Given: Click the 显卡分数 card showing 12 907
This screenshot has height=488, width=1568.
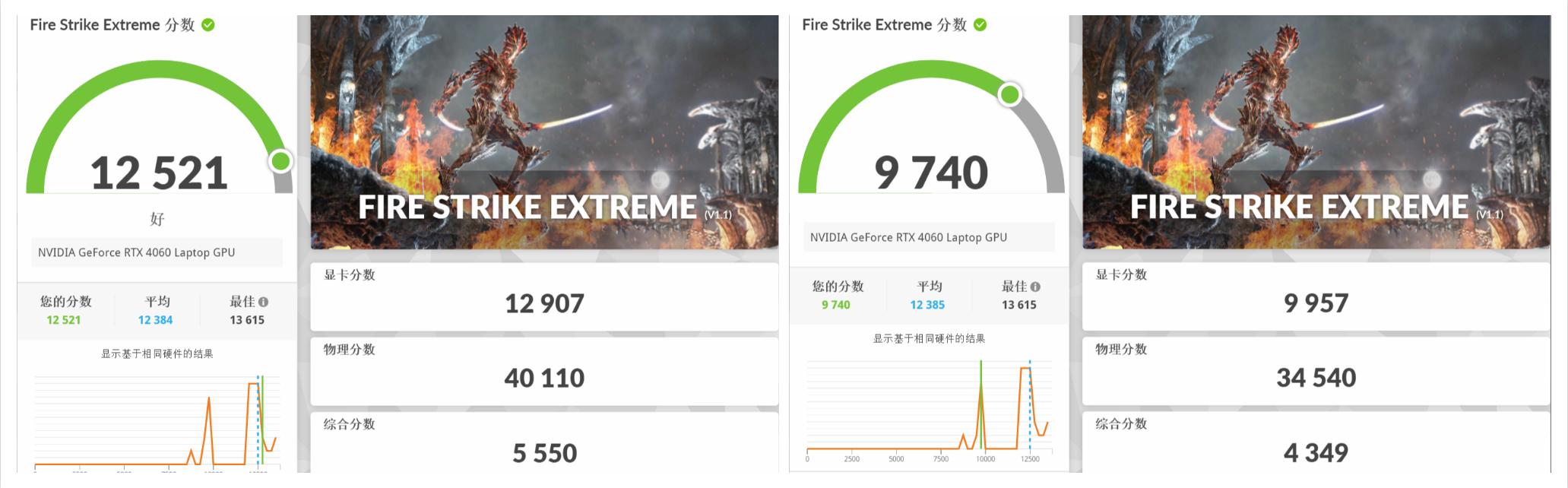Looking at the screenshot, I should coord(544,296).
